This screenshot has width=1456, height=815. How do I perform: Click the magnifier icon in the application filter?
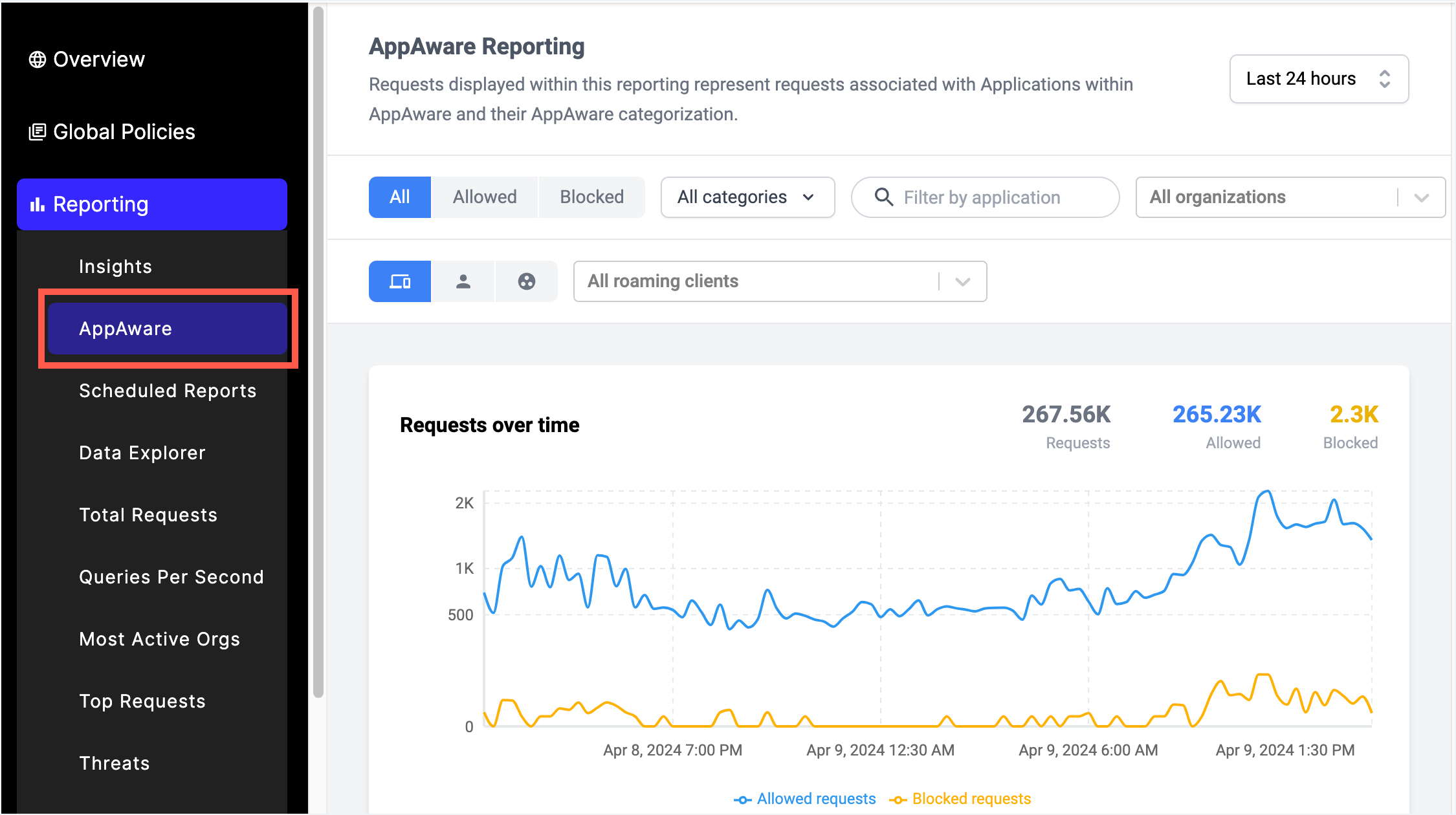point(884,197)
